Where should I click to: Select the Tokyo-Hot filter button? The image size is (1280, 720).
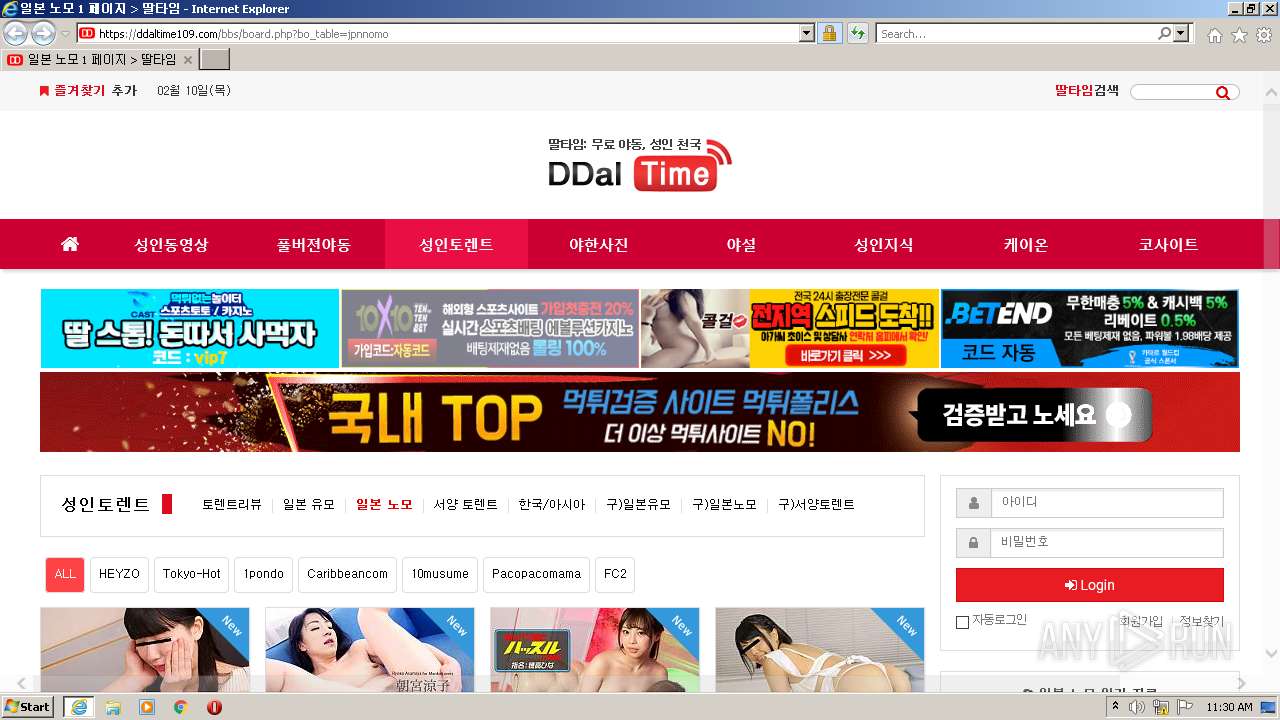(x=192, y=574)
